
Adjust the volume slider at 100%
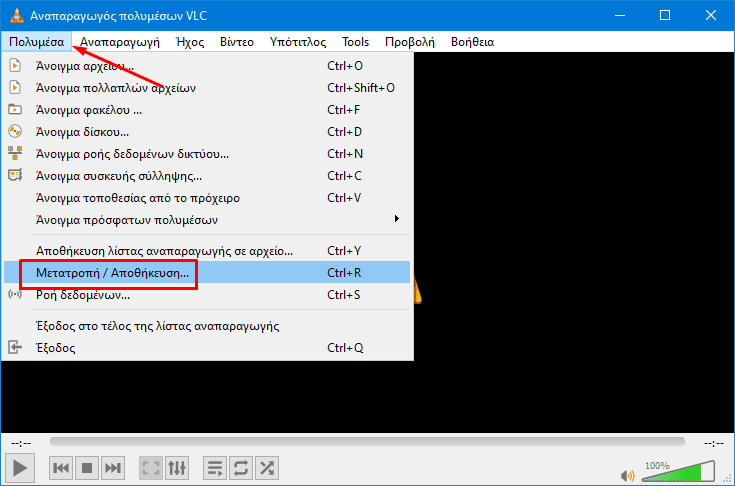pos(678,471)
